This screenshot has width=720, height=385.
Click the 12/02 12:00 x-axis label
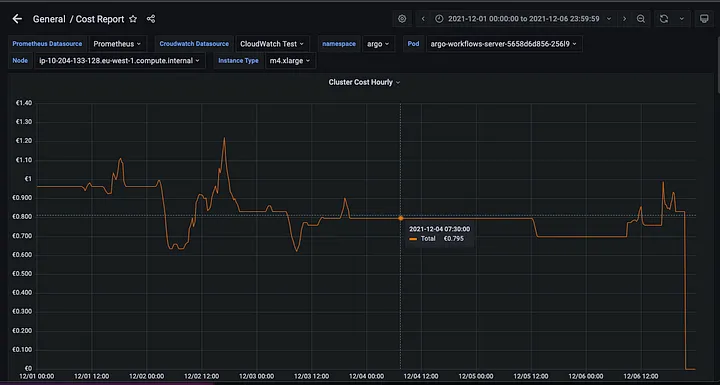coord(202,376)
